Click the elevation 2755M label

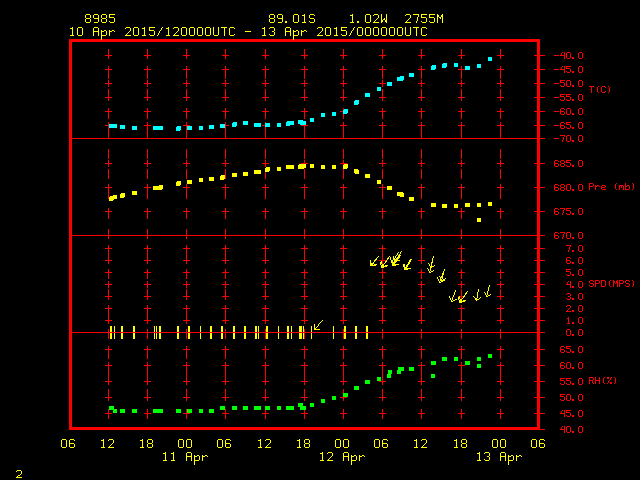[x=424, y=19]
